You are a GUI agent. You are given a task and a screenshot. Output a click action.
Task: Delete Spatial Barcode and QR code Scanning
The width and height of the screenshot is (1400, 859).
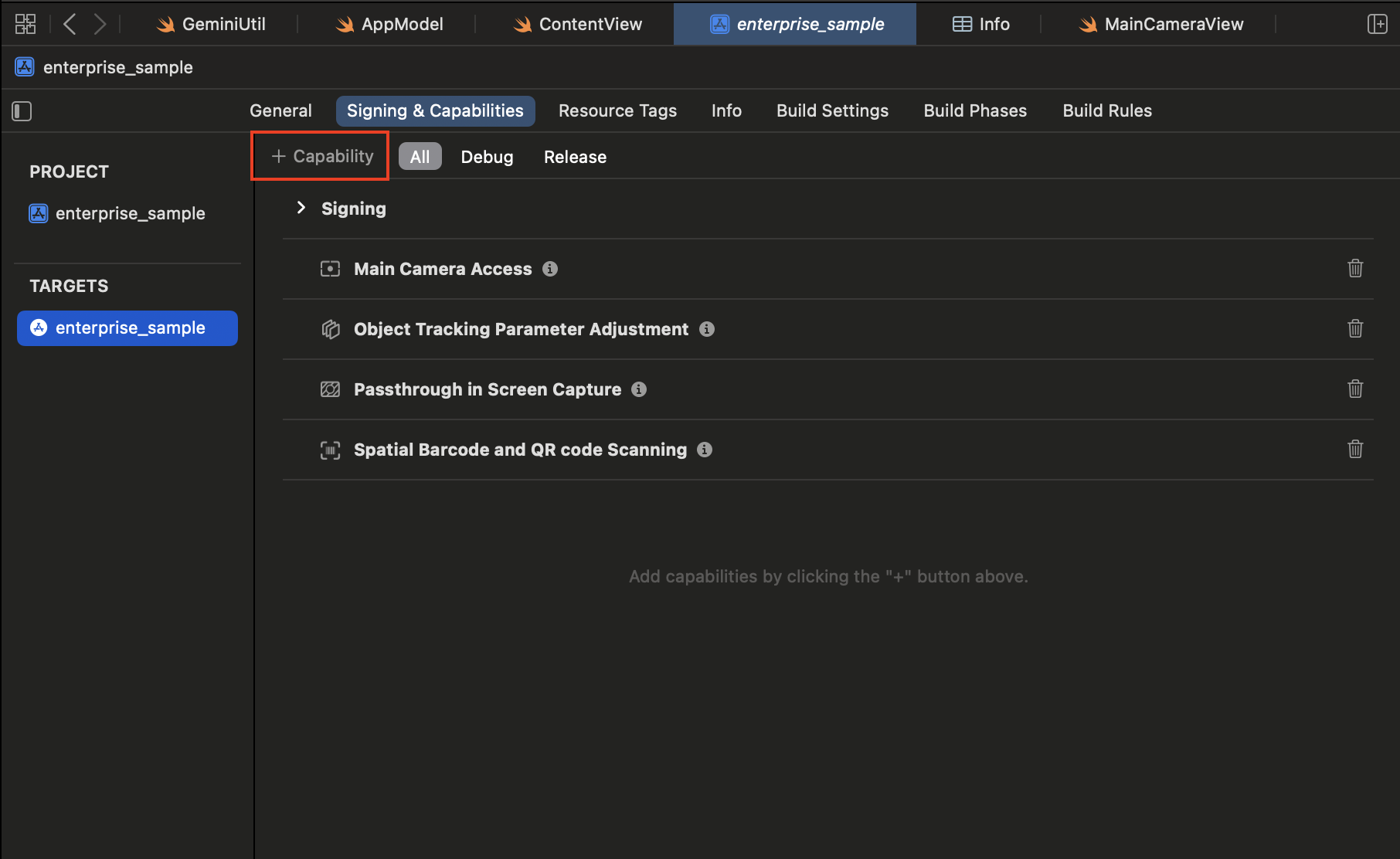tap(1355, 450)
